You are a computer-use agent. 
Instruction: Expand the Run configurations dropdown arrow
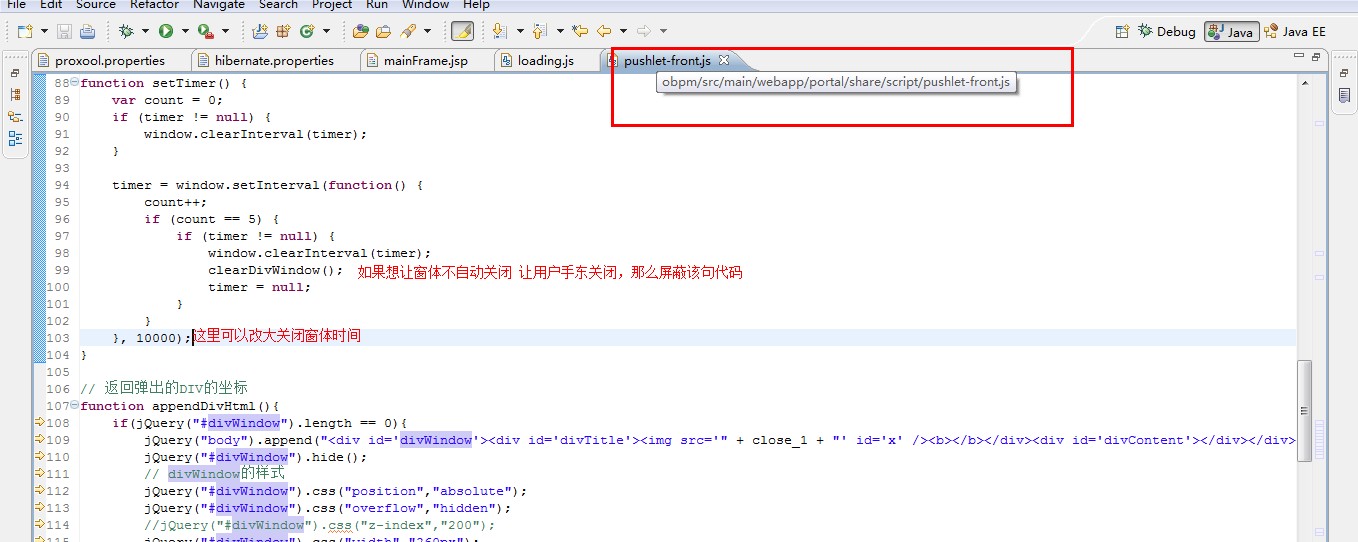pyautogui.click(x=185, y=32)
